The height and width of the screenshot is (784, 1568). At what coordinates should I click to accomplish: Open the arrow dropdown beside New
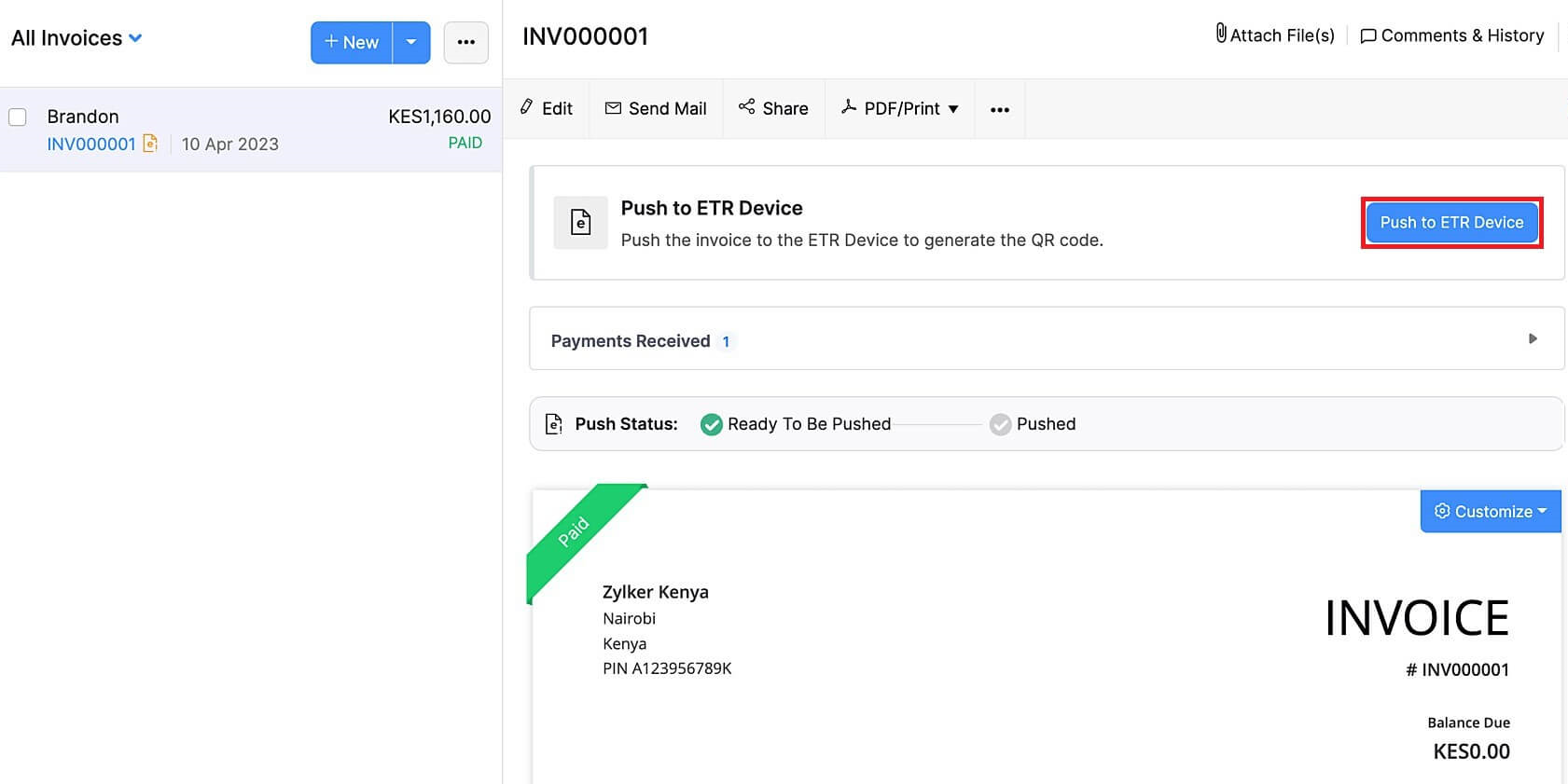tap(411, 42)
